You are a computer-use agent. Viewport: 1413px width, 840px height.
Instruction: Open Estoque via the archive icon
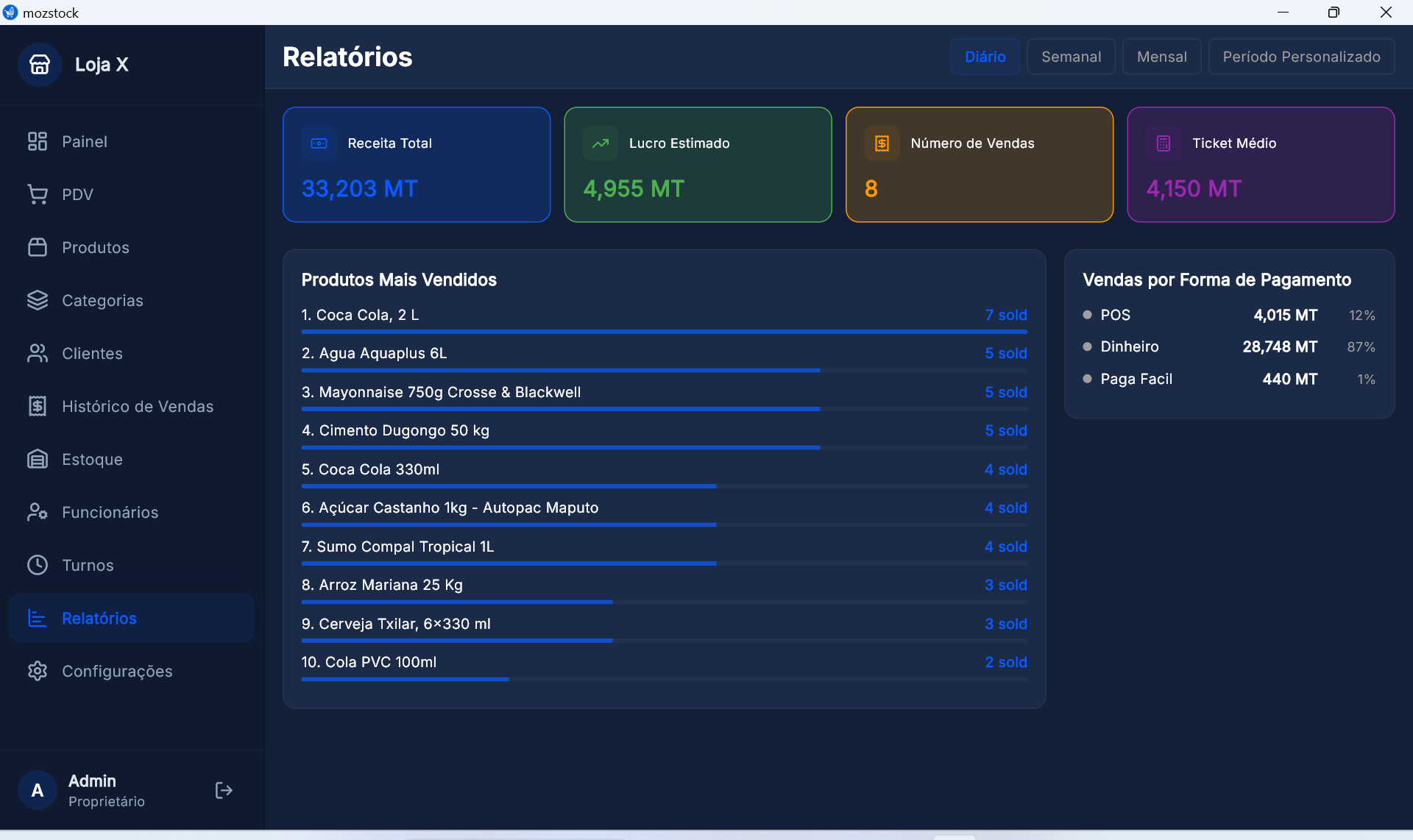coord(38,459)
